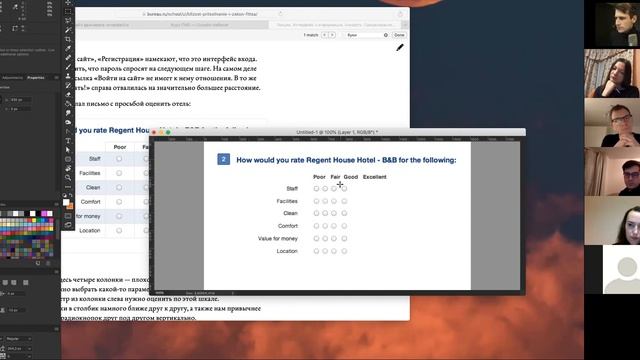
Task: Click the find-on-page search field
Action: tap(366, 35)
